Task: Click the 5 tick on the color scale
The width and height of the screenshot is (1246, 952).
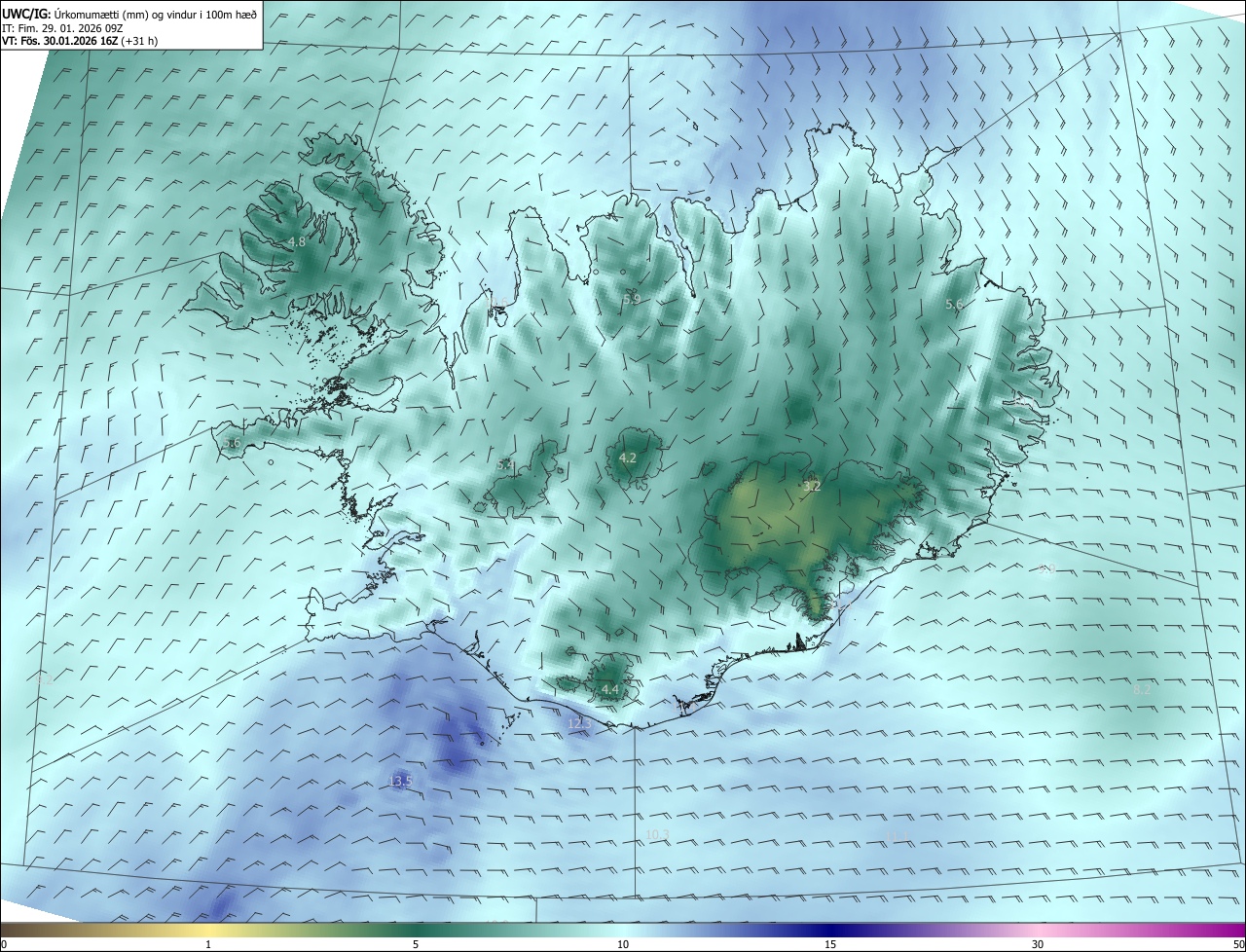Action: coord(416,944)
